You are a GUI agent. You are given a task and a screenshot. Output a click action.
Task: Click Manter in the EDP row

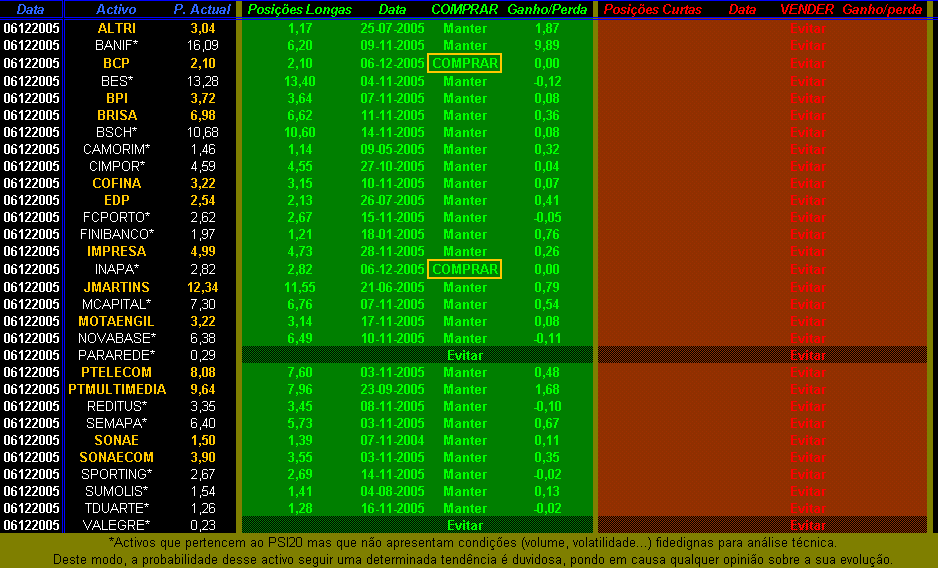click(465, 200)
